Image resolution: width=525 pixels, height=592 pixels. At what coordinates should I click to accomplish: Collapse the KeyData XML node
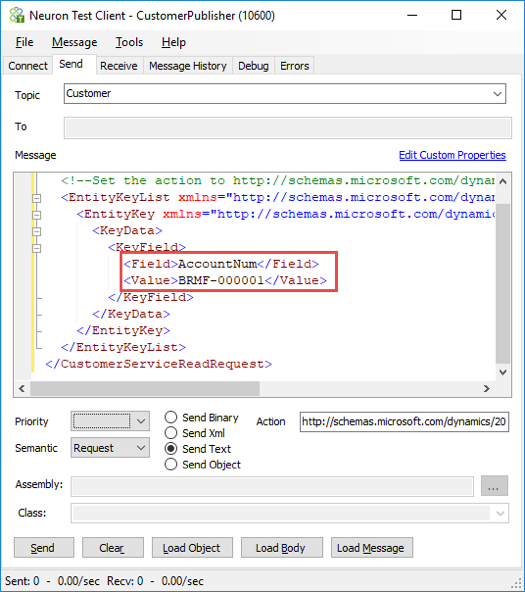pyautogui.click(x=37, y=231)
